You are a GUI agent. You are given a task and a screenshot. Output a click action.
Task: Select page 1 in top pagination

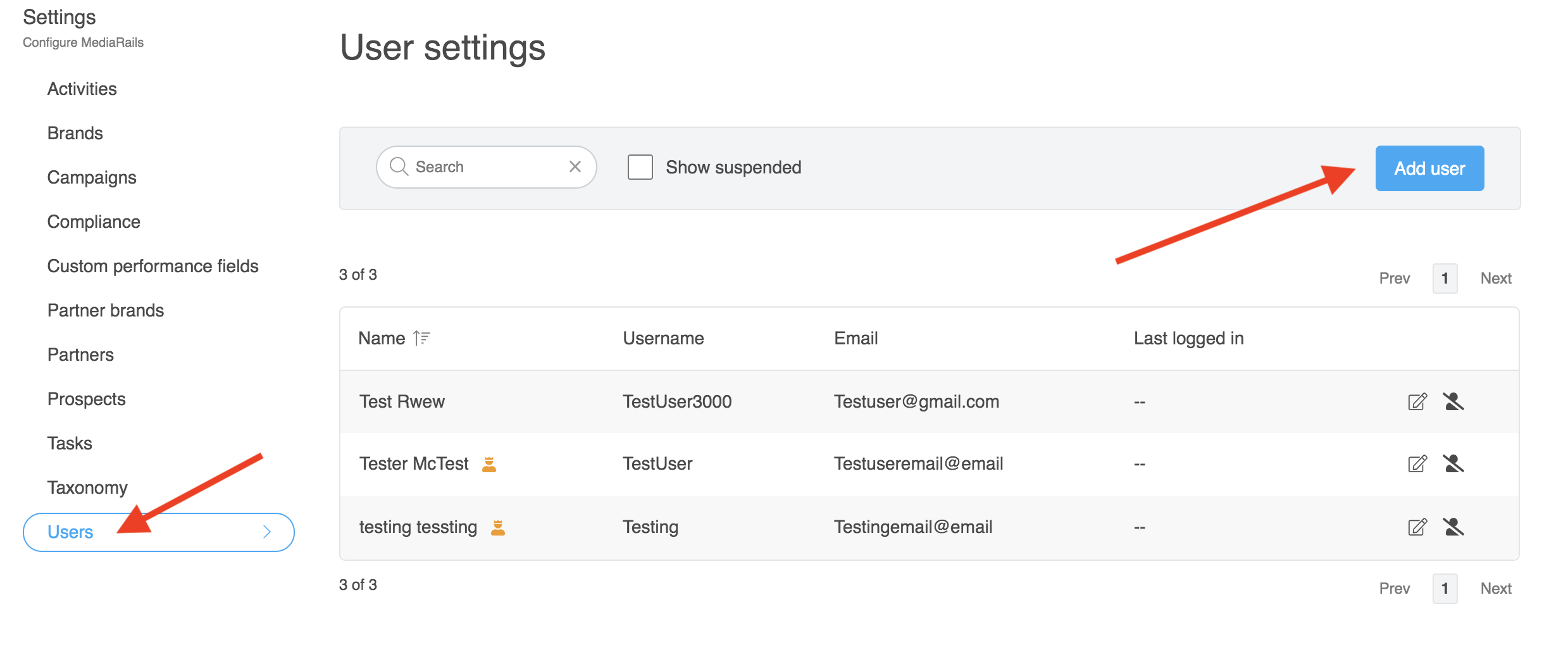pyautogui.click(x=1445, y=279)
